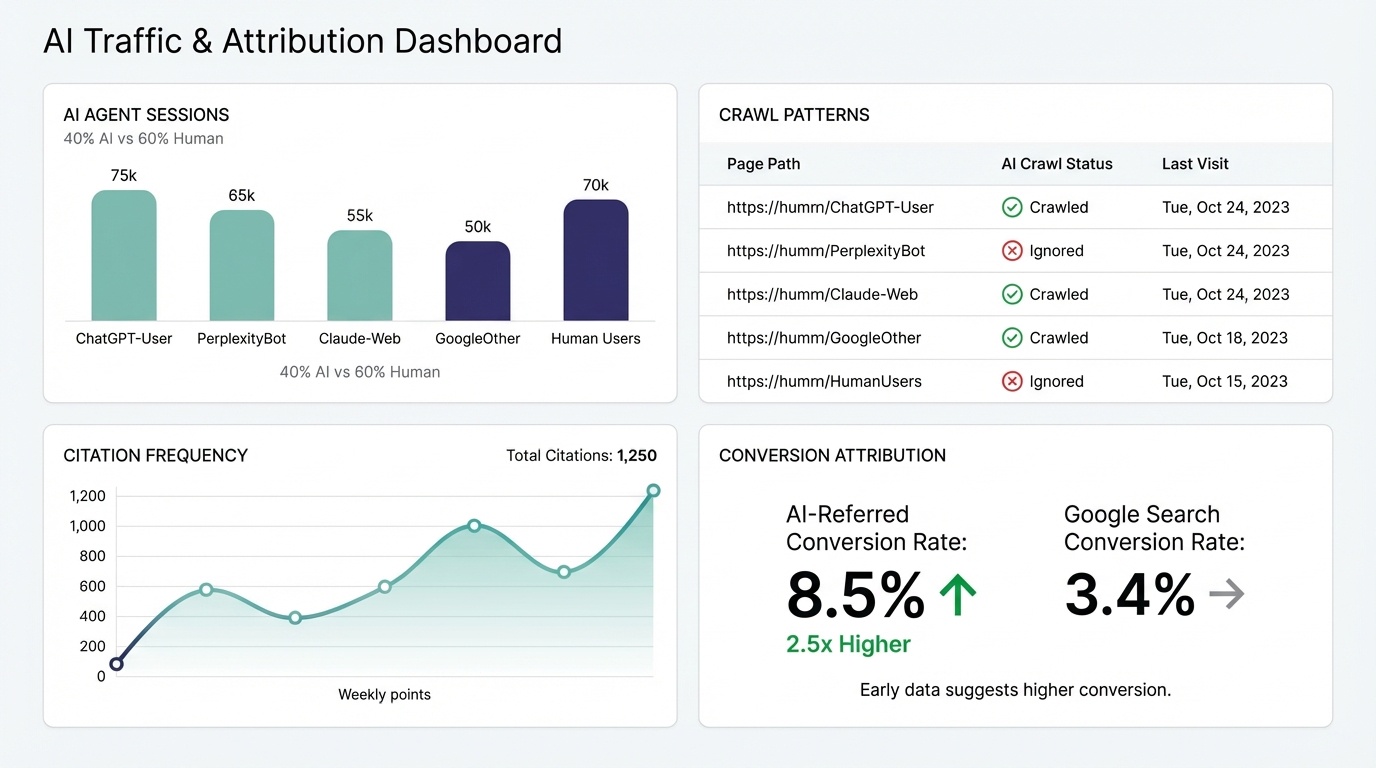The height and width of the screenshot is (768, 1376).
Task: Select the Claude-Web bar labeled 55k
Action: tap(360, 275)
